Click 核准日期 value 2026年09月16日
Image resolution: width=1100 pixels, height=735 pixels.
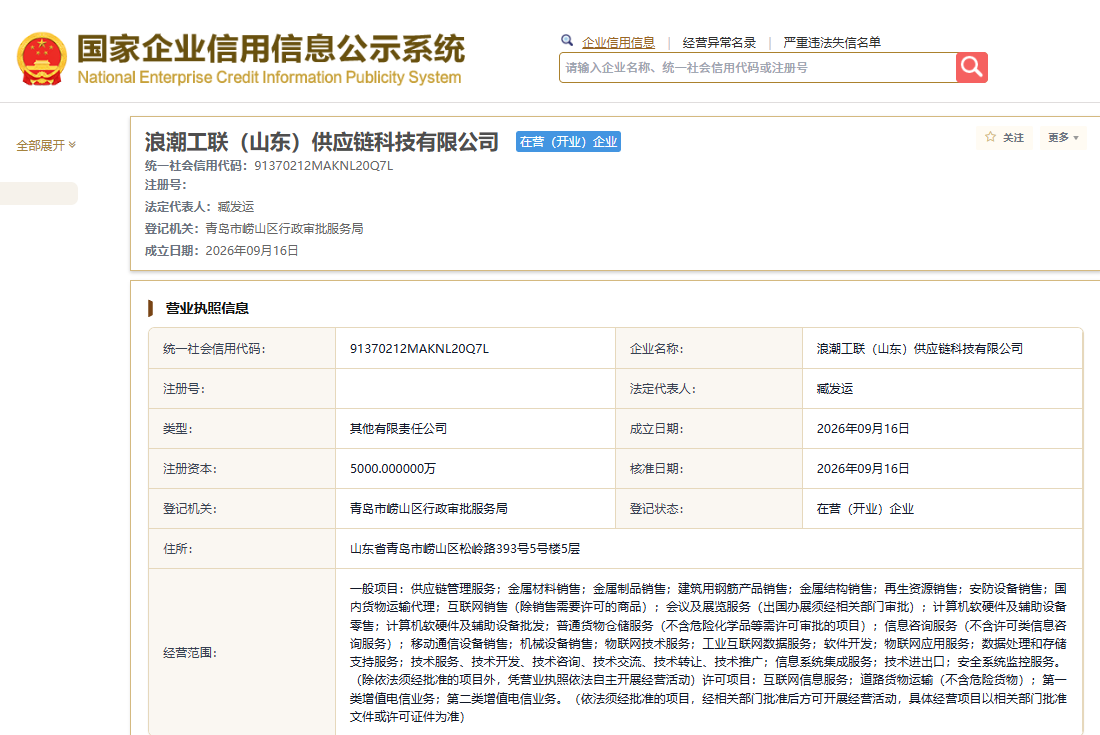863,468
